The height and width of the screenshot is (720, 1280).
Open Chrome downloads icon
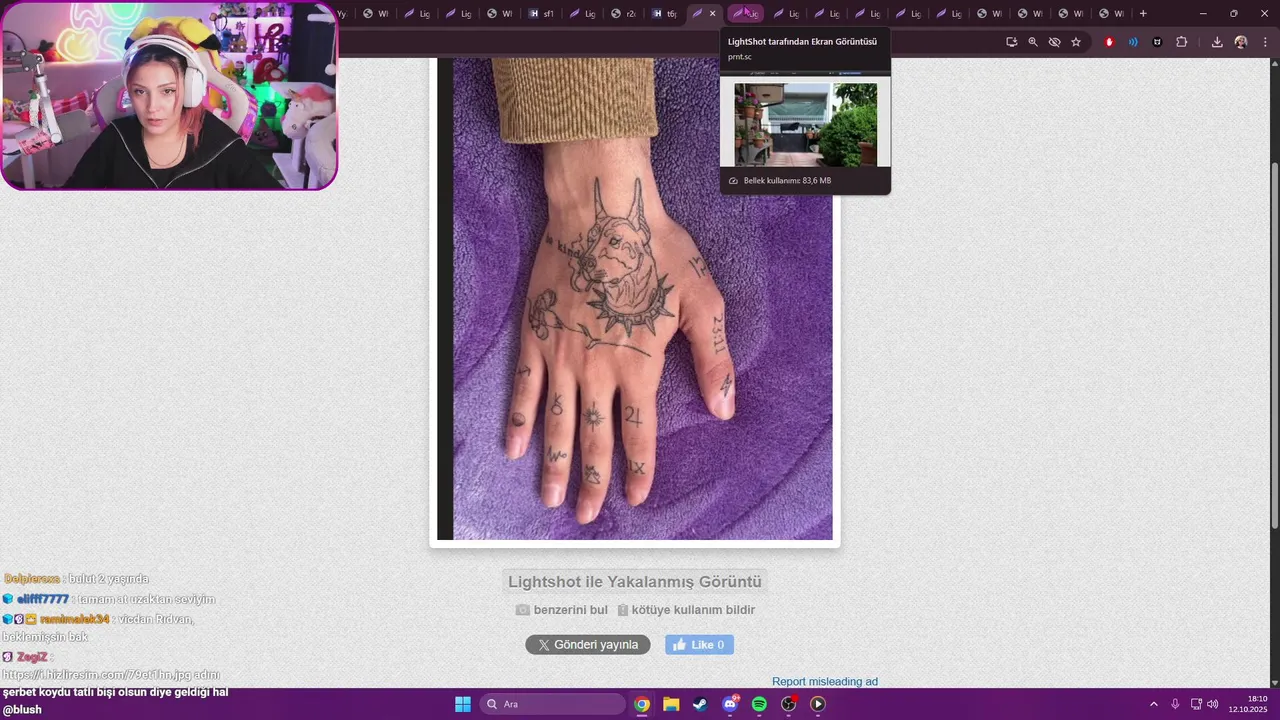pos(1217,42)
